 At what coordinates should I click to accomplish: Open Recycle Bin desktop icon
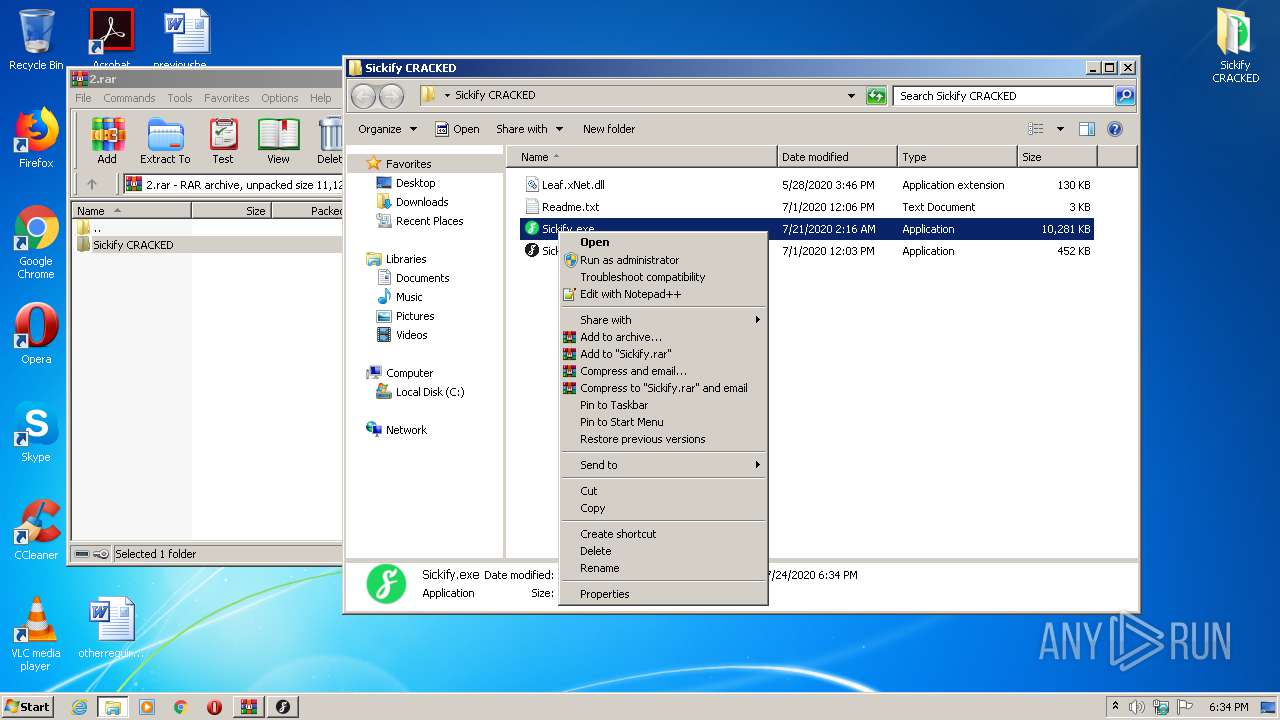click(x=36, y=40)
